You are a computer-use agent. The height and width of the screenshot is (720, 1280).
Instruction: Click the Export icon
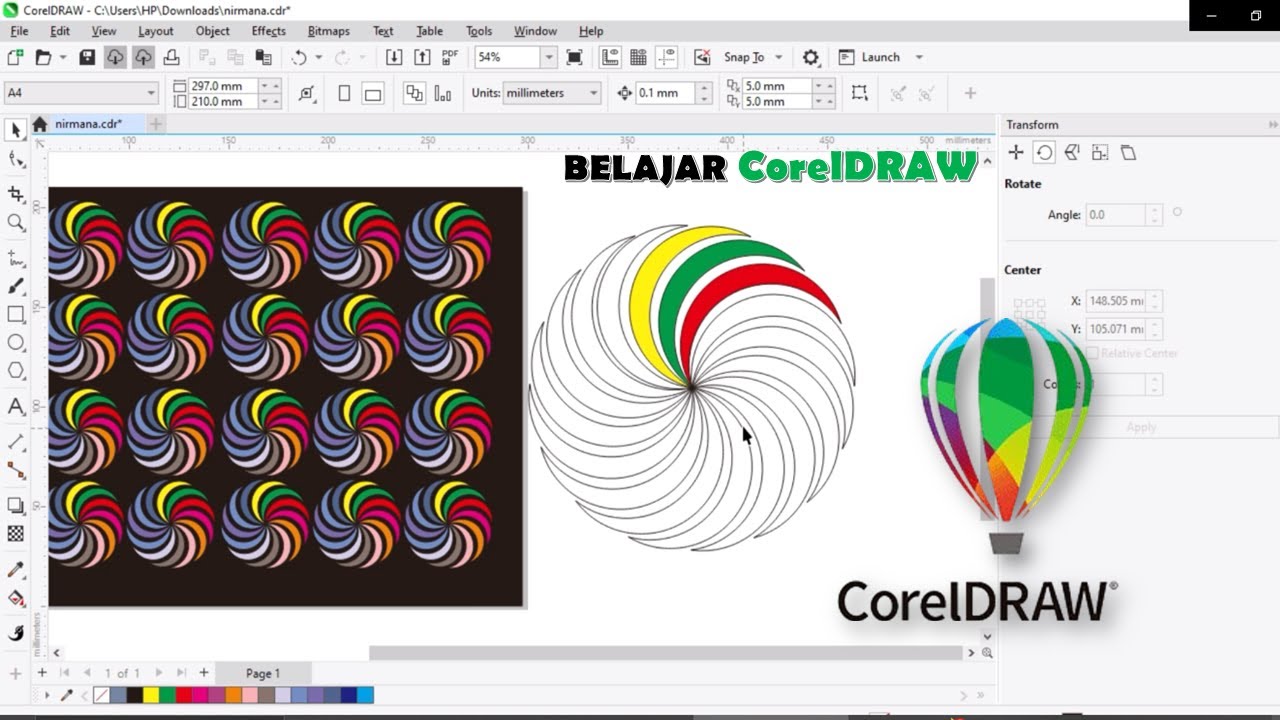click(x=422, y=57)
